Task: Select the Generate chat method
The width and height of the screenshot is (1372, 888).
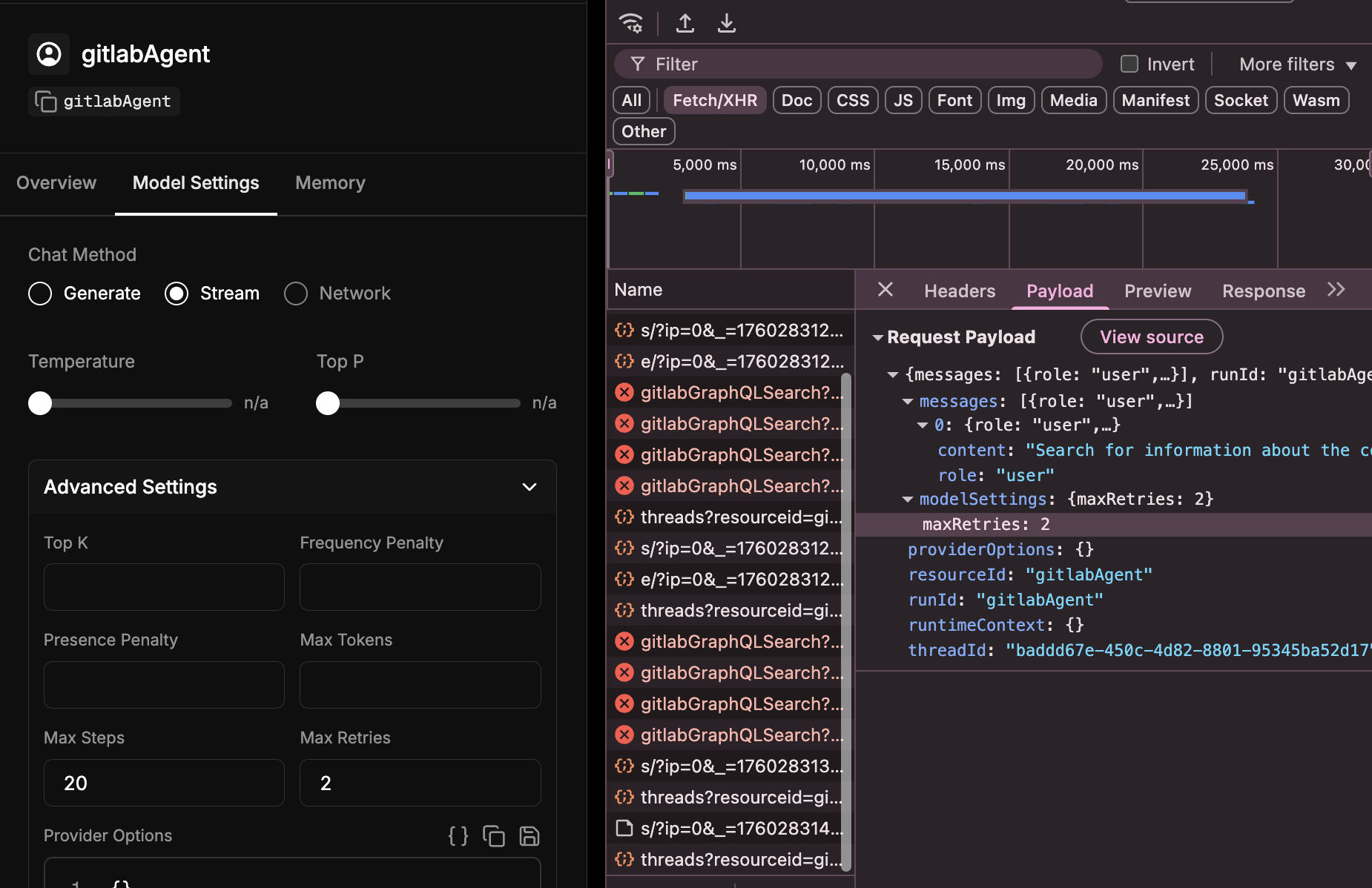Action: coord(40,294)
